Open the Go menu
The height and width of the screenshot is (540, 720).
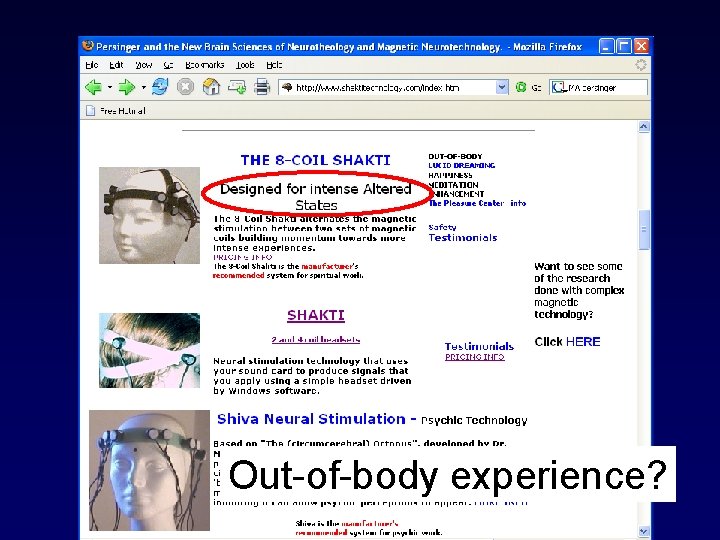tap(168, 65)
